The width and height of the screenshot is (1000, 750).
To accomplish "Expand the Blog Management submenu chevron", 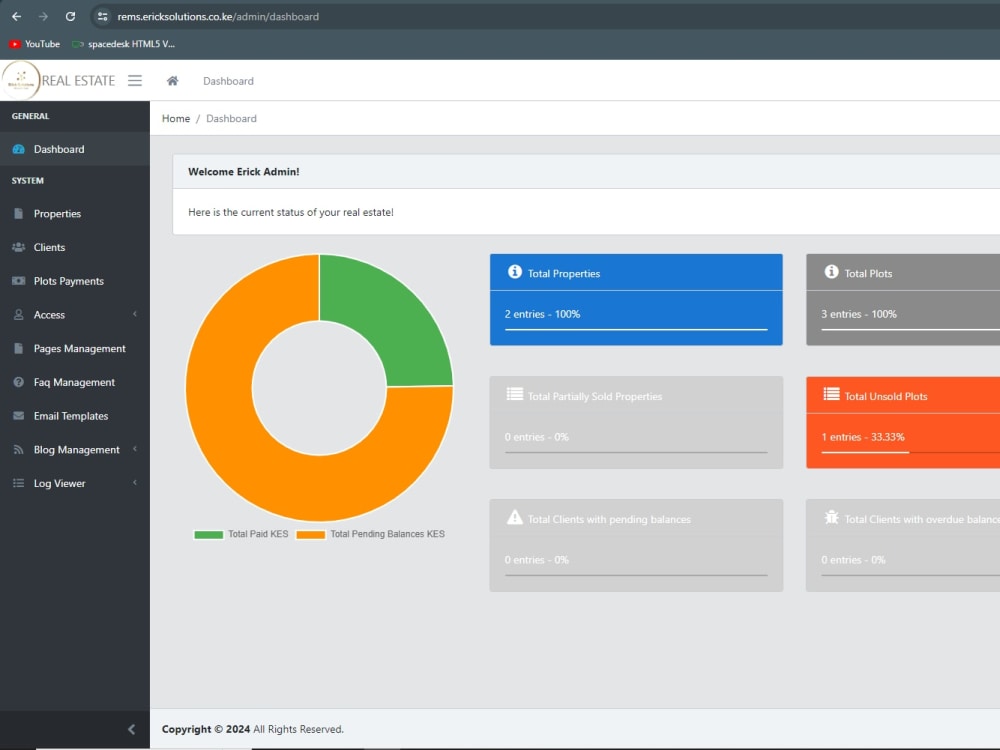I will click(135, 450).
